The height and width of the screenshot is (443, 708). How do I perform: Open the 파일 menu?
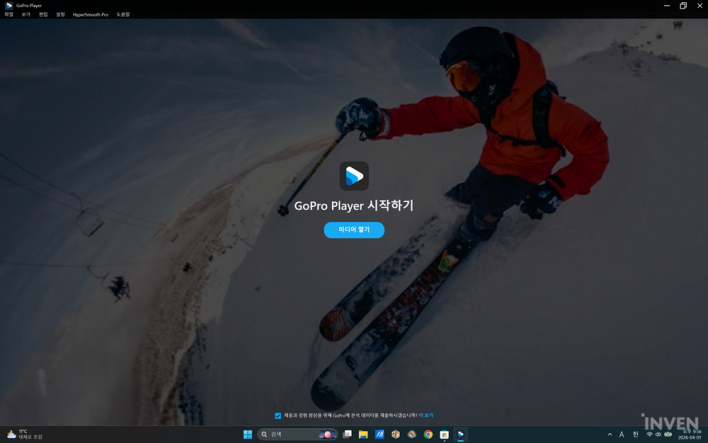click(x=9, y=15)
